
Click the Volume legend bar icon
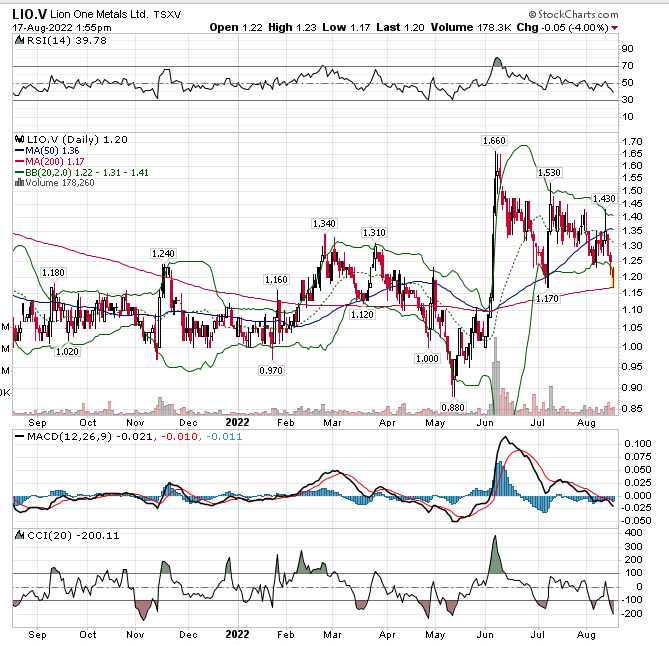[x=19, y=183]
